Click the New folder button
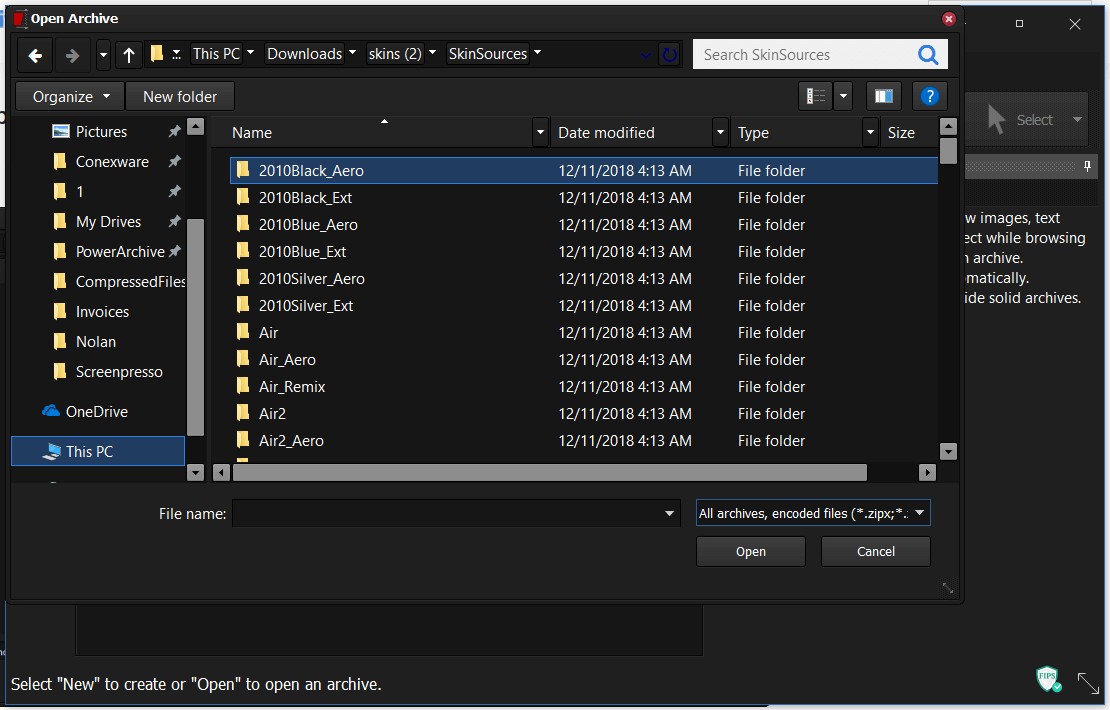 tap(180, 97)
